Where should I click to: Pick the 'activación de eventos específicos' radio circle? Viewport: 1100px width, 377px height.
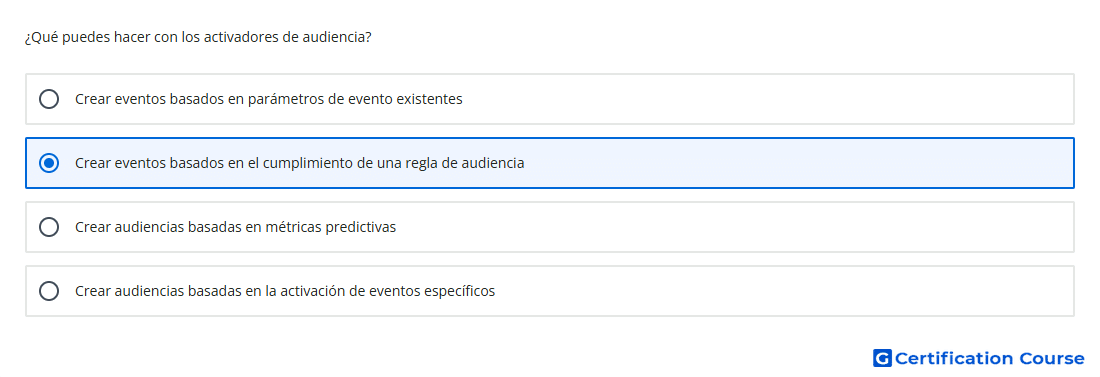click(49, 291)
